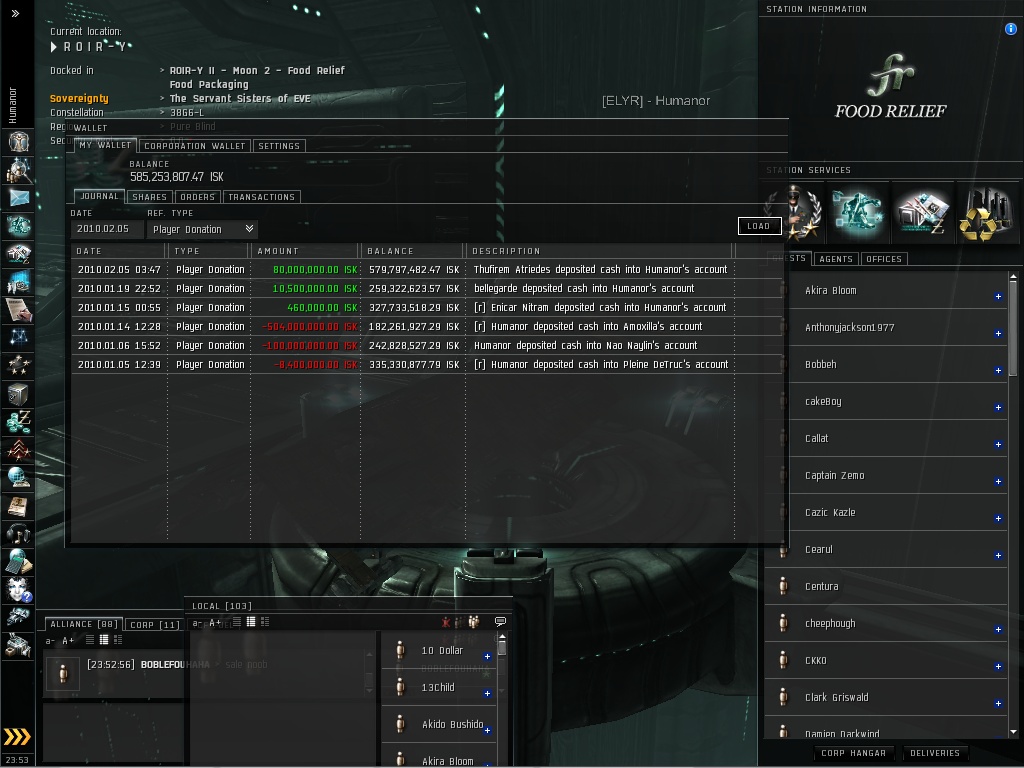Sort journal by Amount column header
The width and height of the screenshot is (1024, 768).
click(305, 251)
